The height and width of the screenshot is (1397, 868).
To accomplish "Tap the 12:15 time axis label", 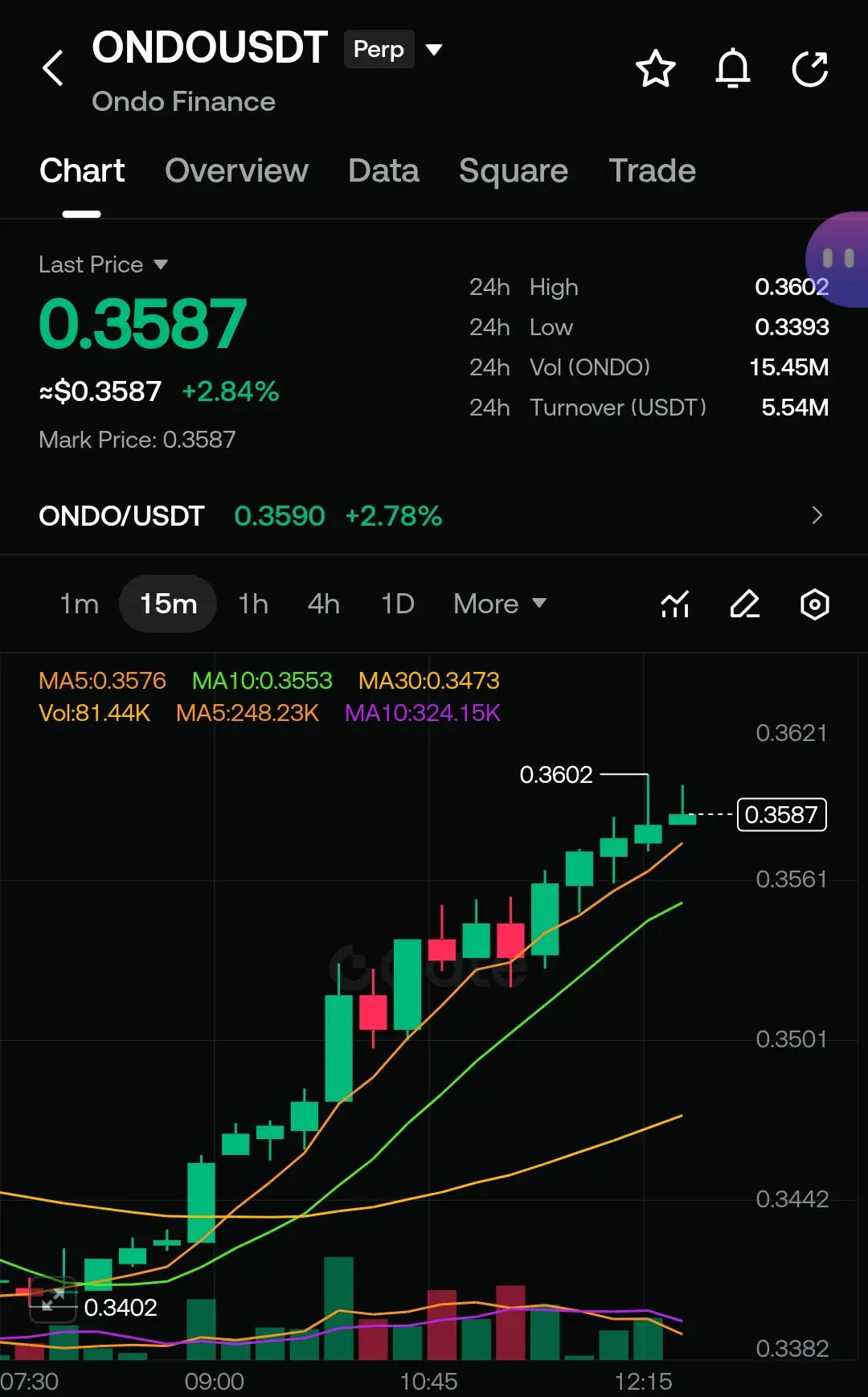I will pyautogui.click(x=643, y=1382).
